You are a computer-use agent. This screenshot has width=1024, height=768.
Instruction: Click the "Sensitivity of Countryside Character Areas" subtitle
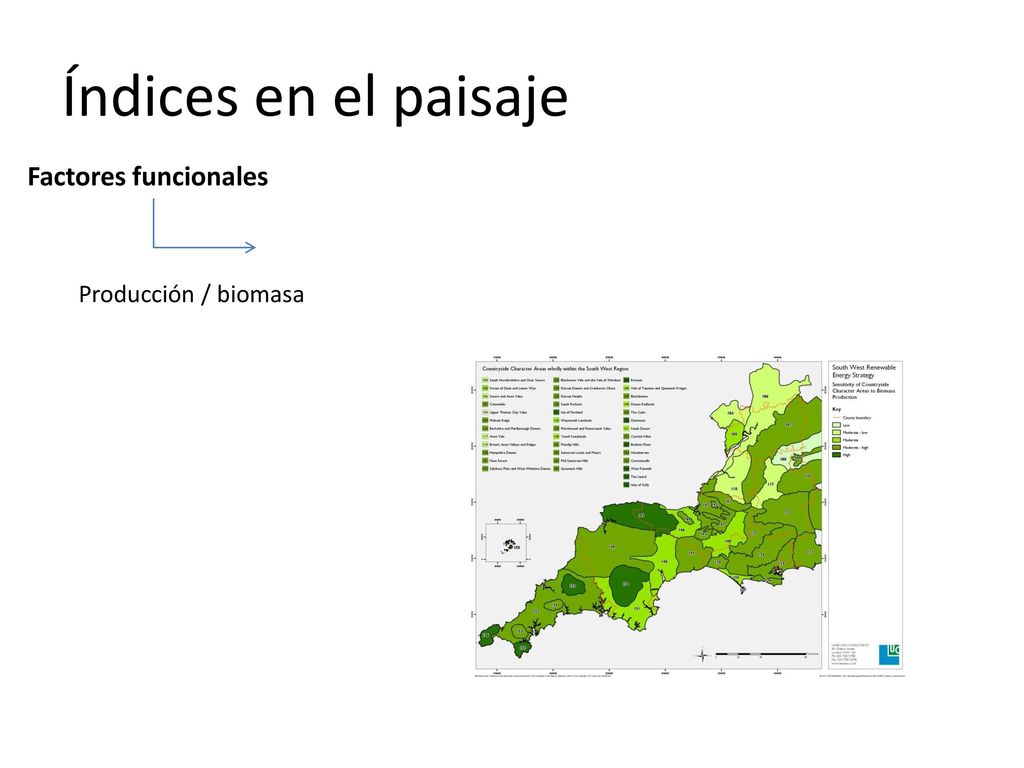pos(863,391)
